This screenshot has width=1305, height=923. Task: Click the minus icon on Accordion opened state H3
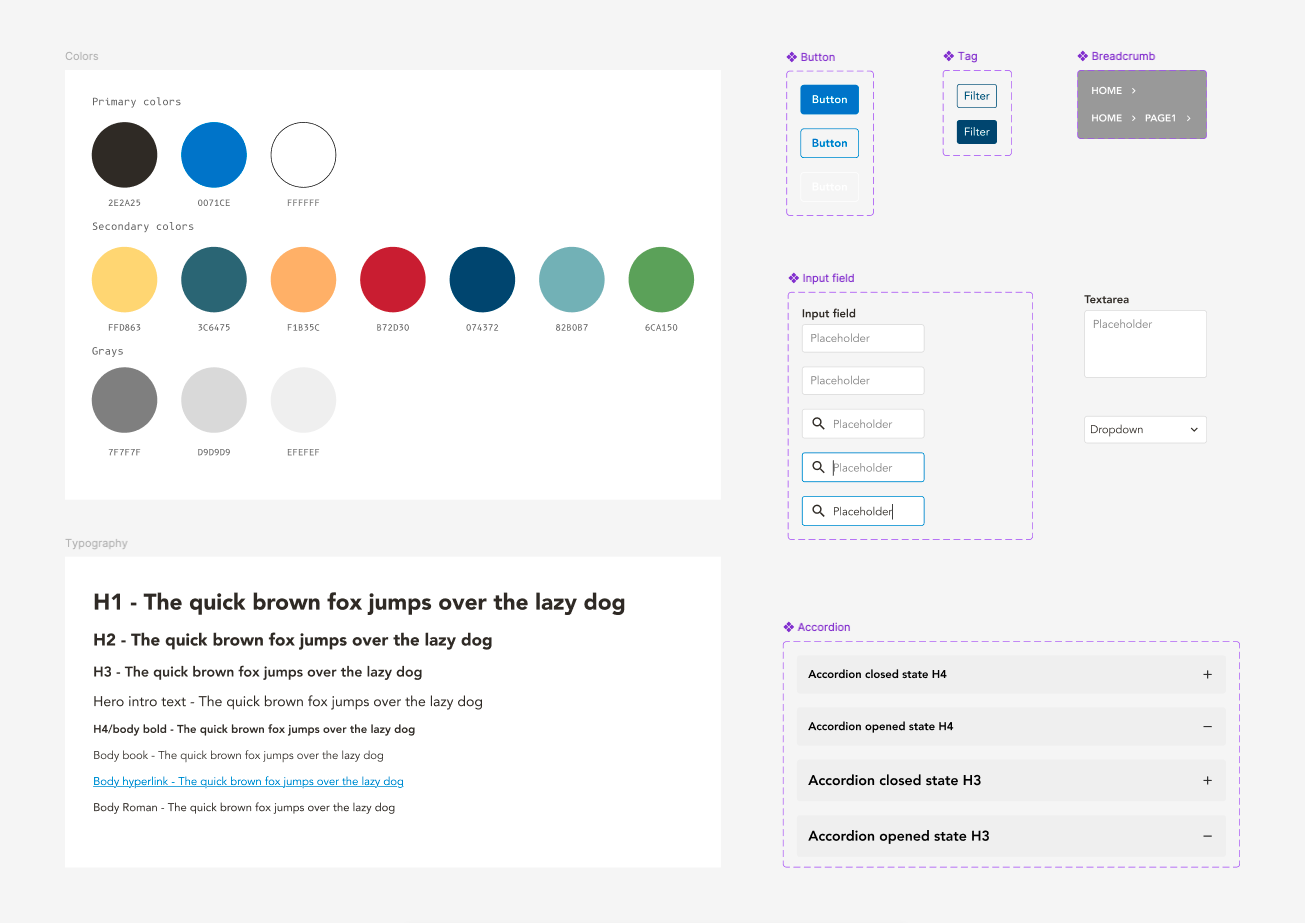pyautogui.click(x=1207, y=836)
